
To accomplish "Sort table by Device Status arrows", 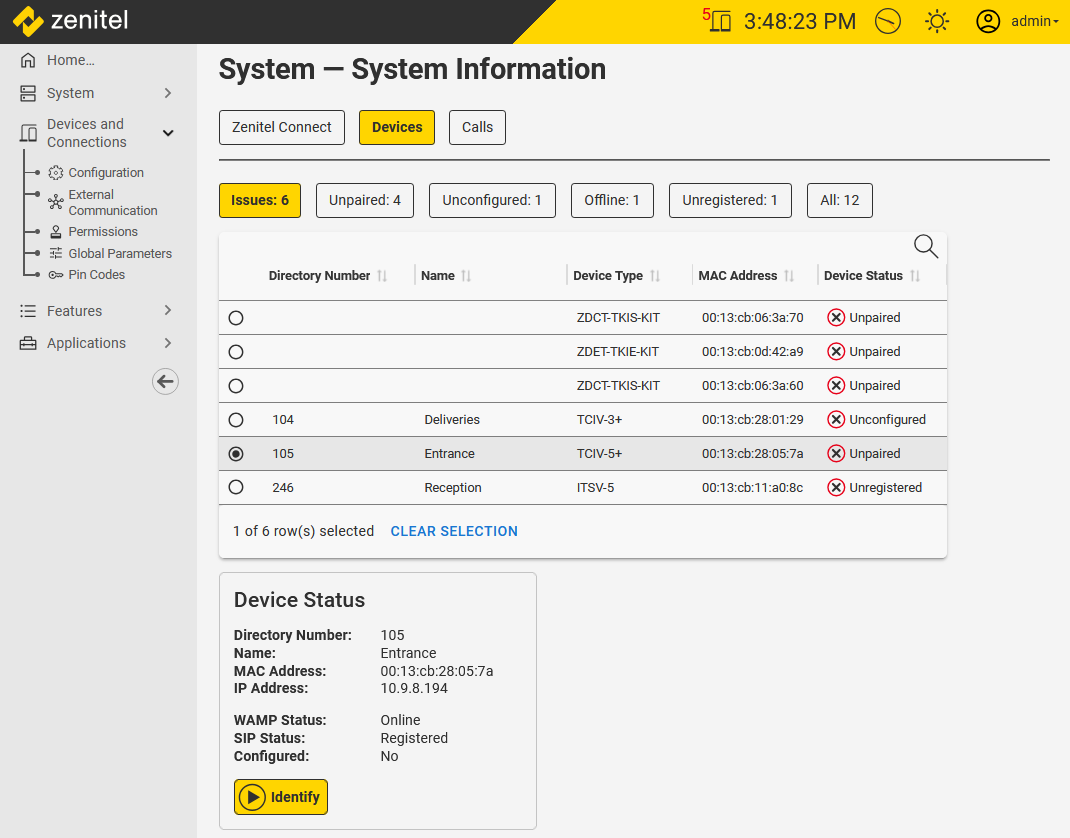I will click(x=915, y=276).
